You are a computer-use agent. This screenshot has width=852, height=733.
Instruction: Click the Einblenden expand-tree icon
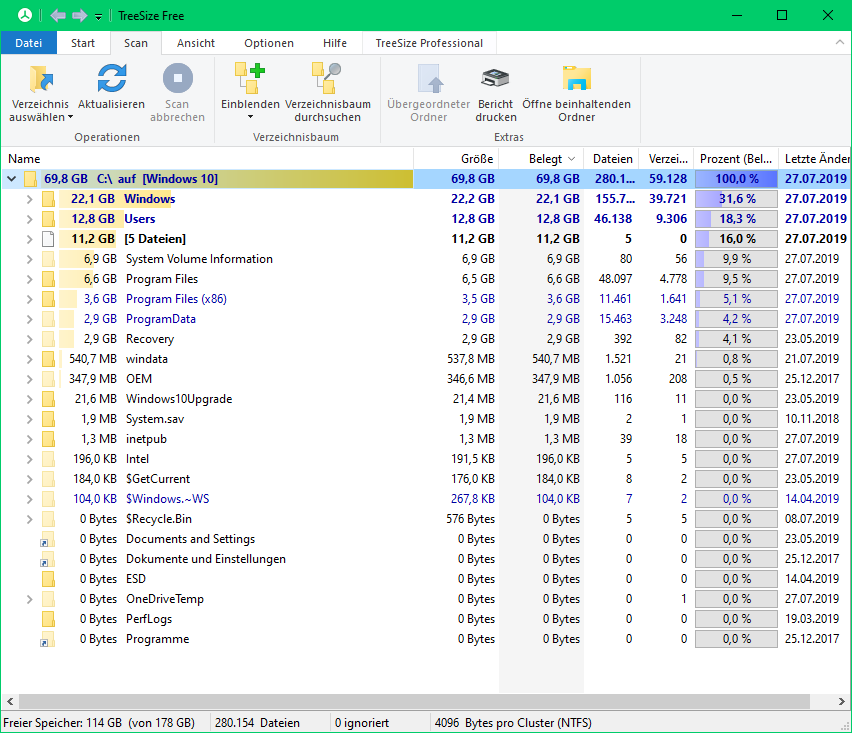[x=250, y=78]
